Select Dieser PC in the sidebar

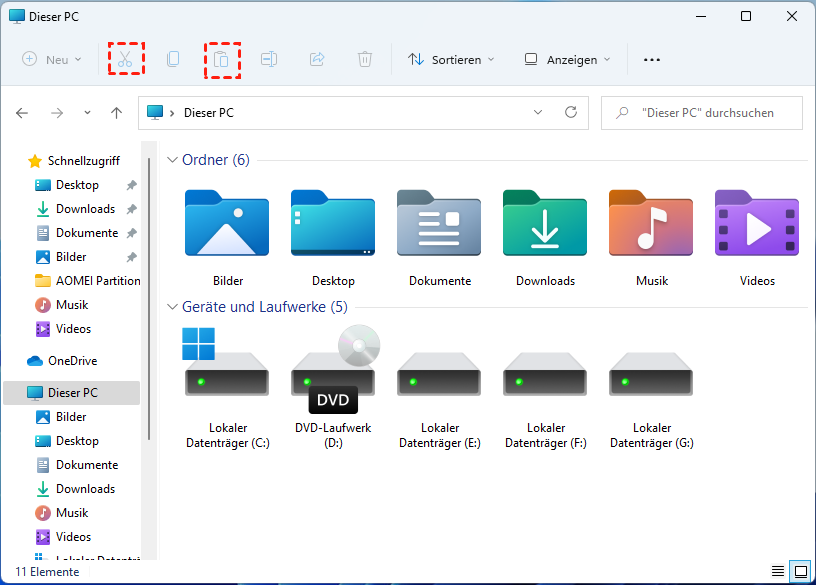(72, 392)
